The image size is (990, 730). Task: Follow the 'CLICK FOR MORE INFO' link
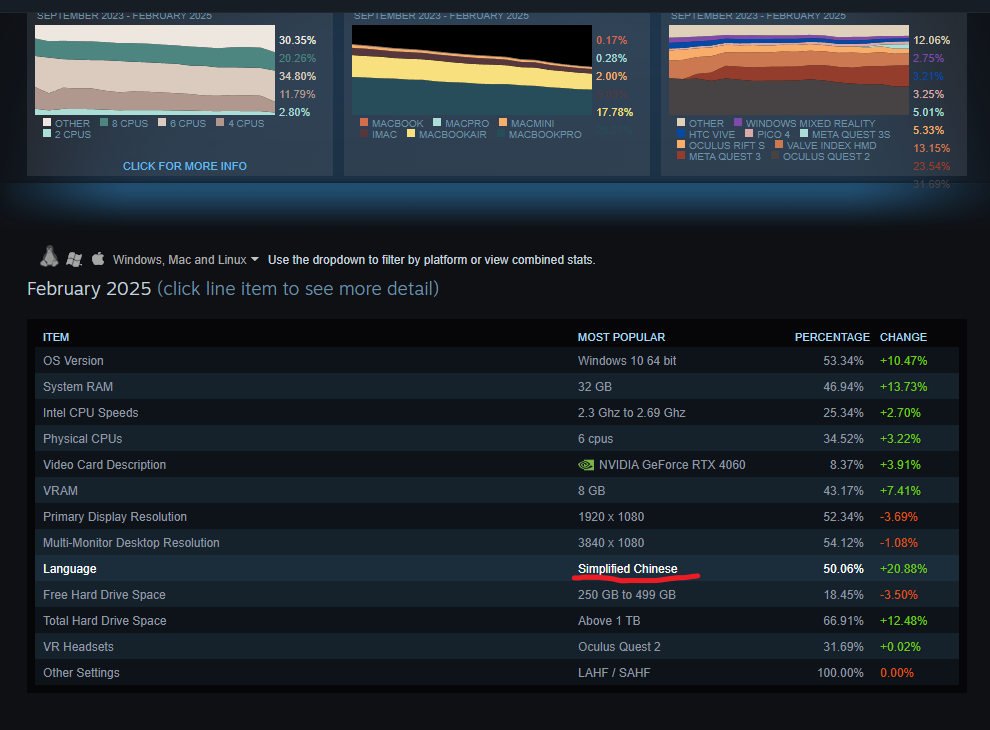184,166
